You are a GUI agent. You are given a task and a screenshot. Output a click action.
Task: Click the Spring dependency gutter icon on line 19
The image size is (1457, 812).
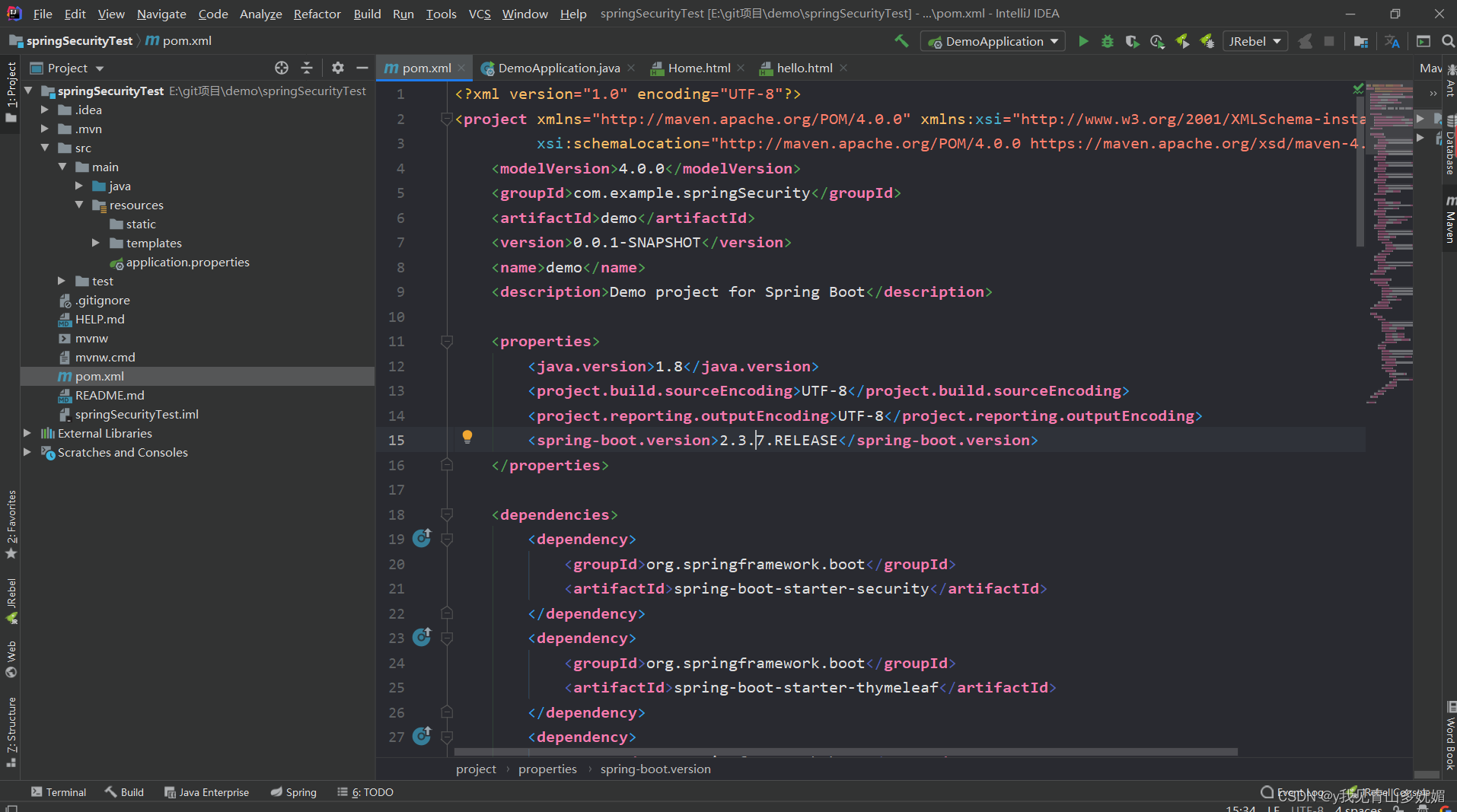[x=422, y=538]
